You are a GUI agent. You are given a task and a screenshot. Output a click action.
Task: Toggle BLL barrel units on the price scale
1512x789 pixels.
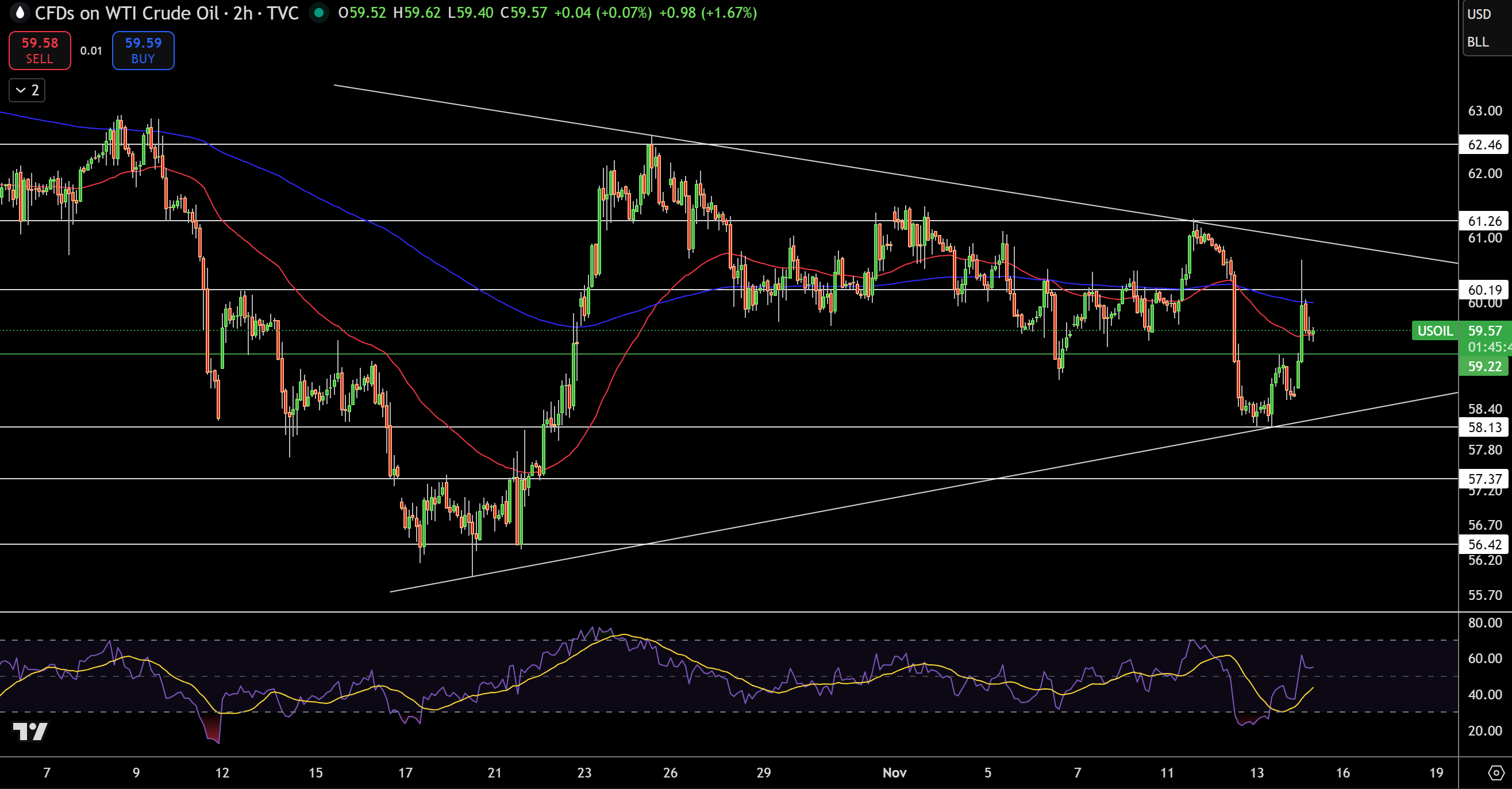tap(1480, 42)
